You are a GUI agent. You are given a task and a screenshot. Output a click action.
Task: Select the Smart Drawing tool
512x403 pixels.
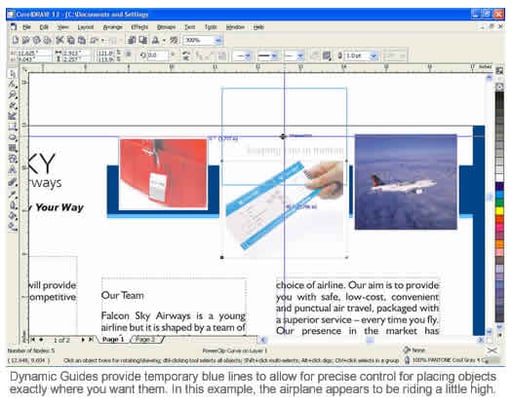click(x=12, y=116)
